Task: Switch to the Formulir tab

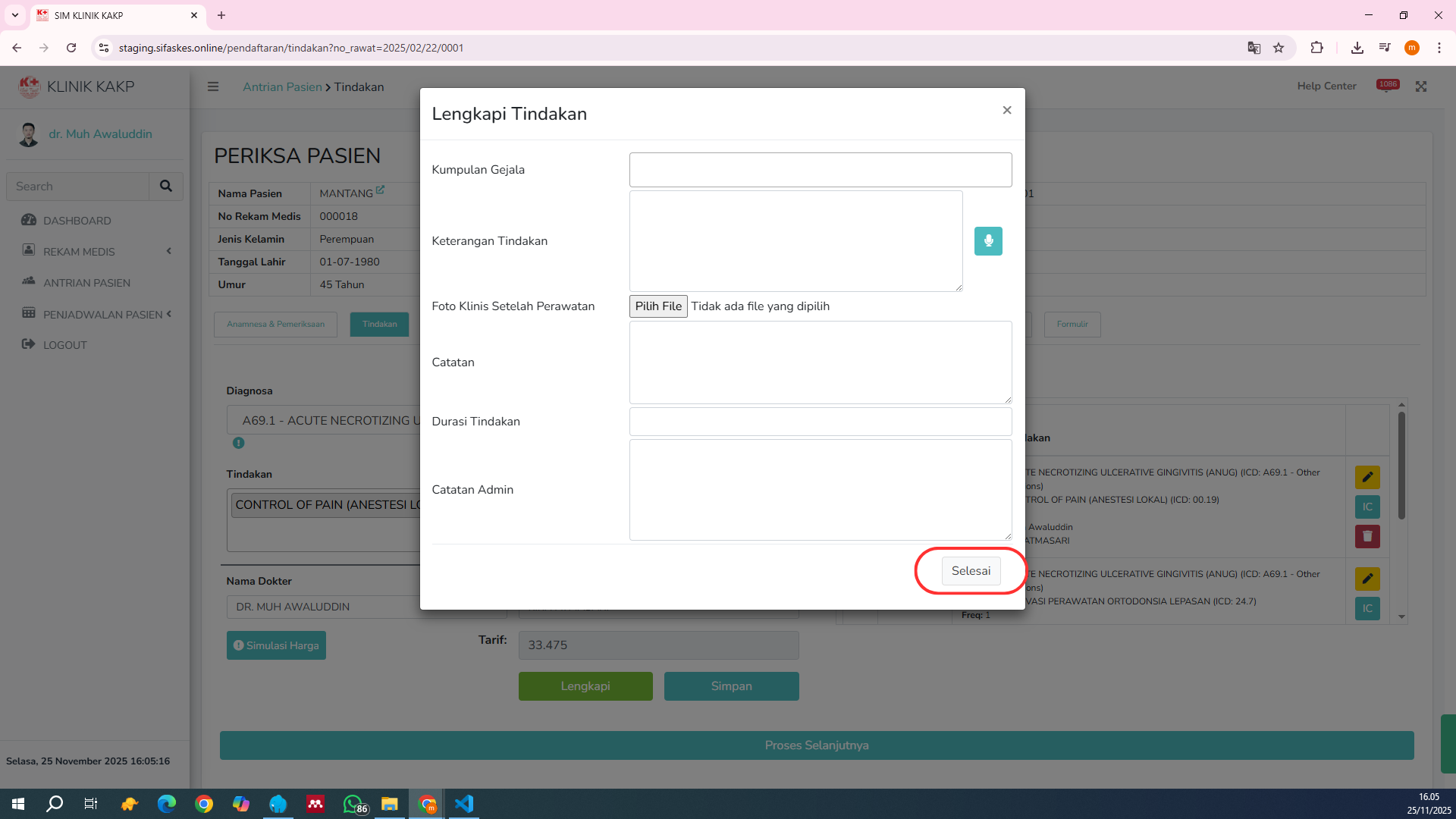Action: (1072, 325)
